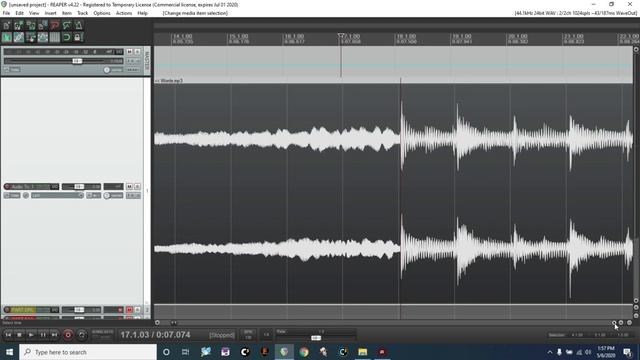Open the I/O routing for Audio Tr. 1

tap(55, 187)
